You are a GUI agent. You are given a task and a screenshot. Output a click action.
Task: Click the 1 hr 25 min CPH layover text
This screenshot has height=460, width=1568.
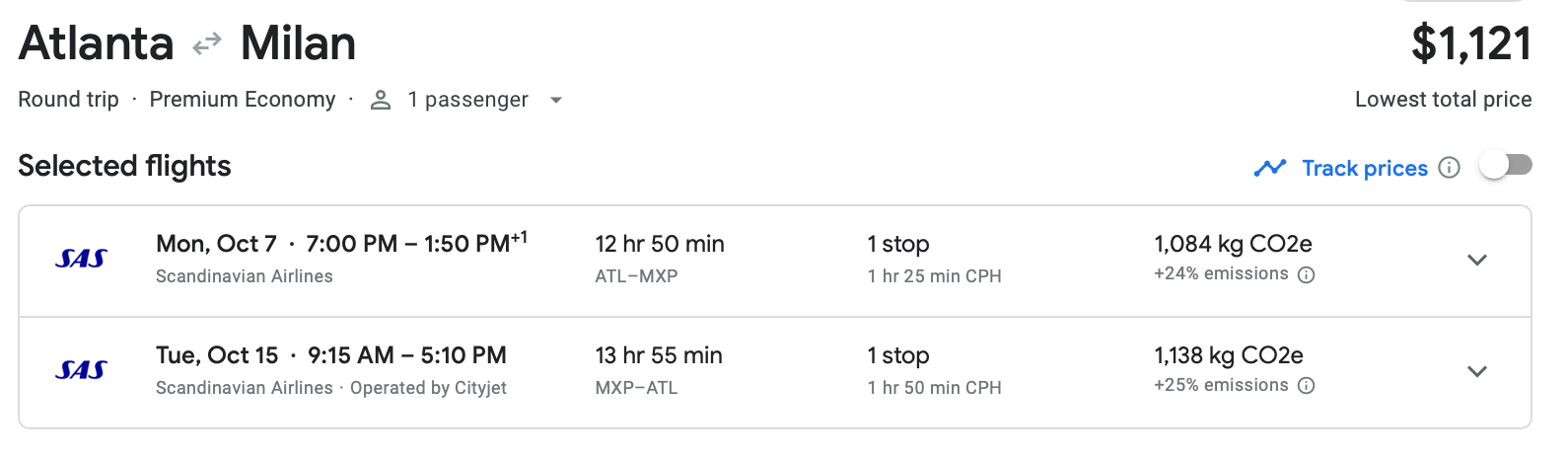coord(934,276)
